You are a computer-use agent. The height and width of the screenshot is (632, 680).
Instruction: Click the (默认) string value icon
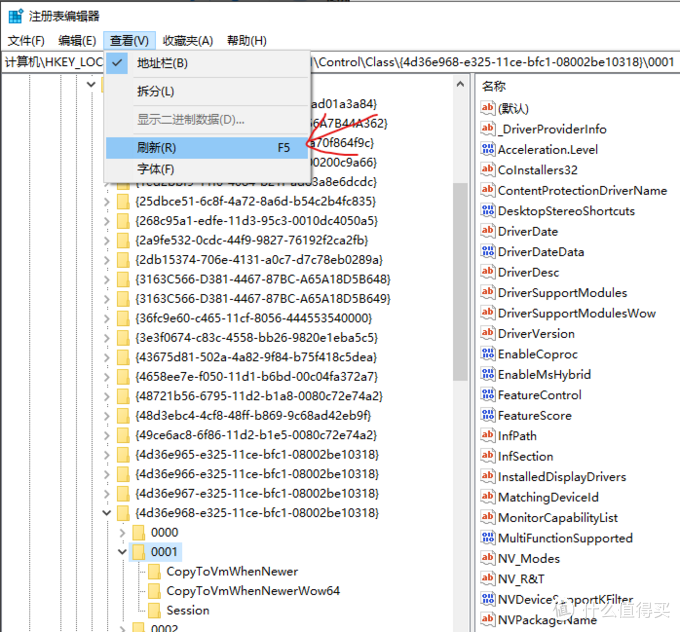(x=487, y=108)
